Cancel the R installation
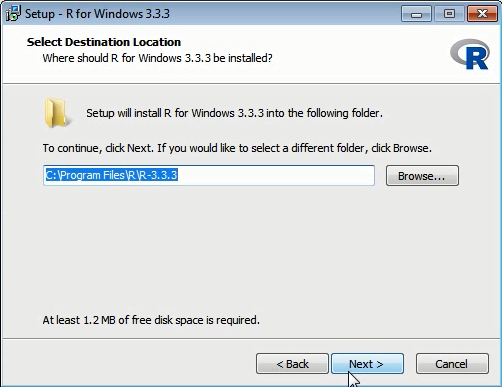502x387 pixels. (x=452, y=364)
